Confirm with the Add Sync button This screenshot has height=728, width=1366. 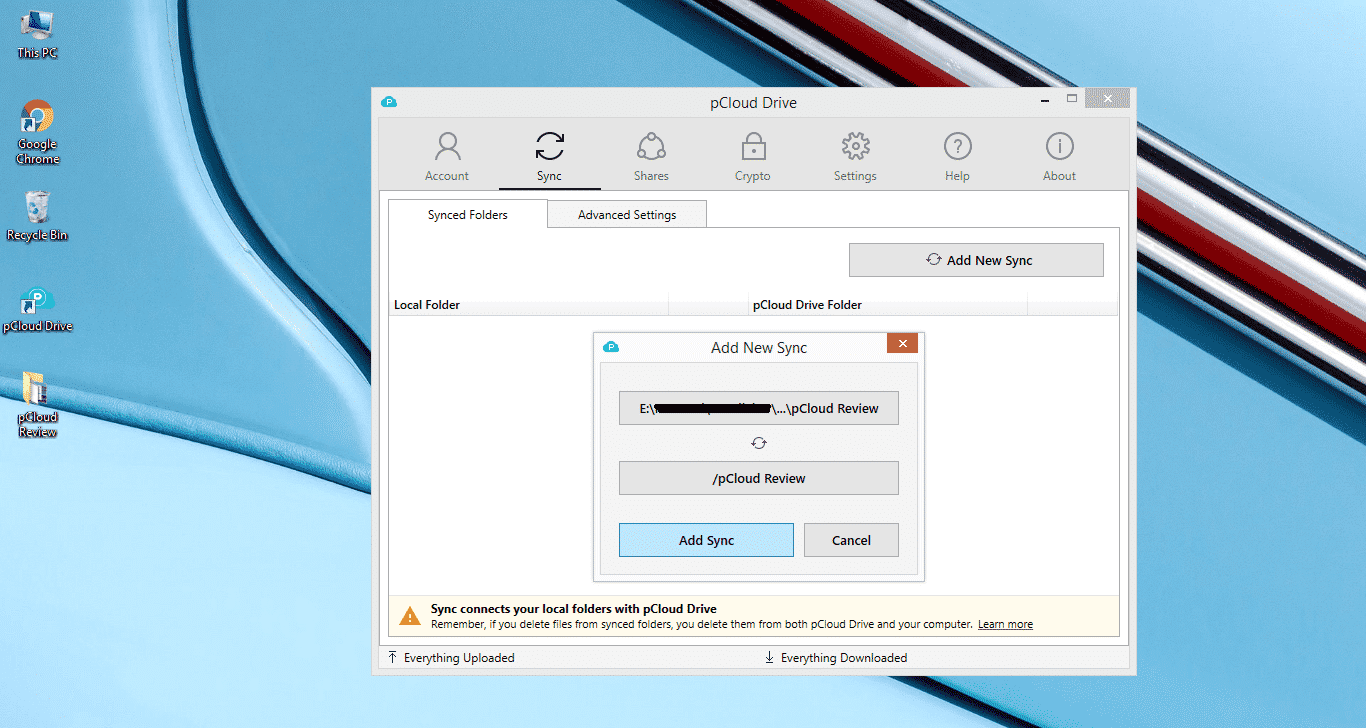click(706, 540)
